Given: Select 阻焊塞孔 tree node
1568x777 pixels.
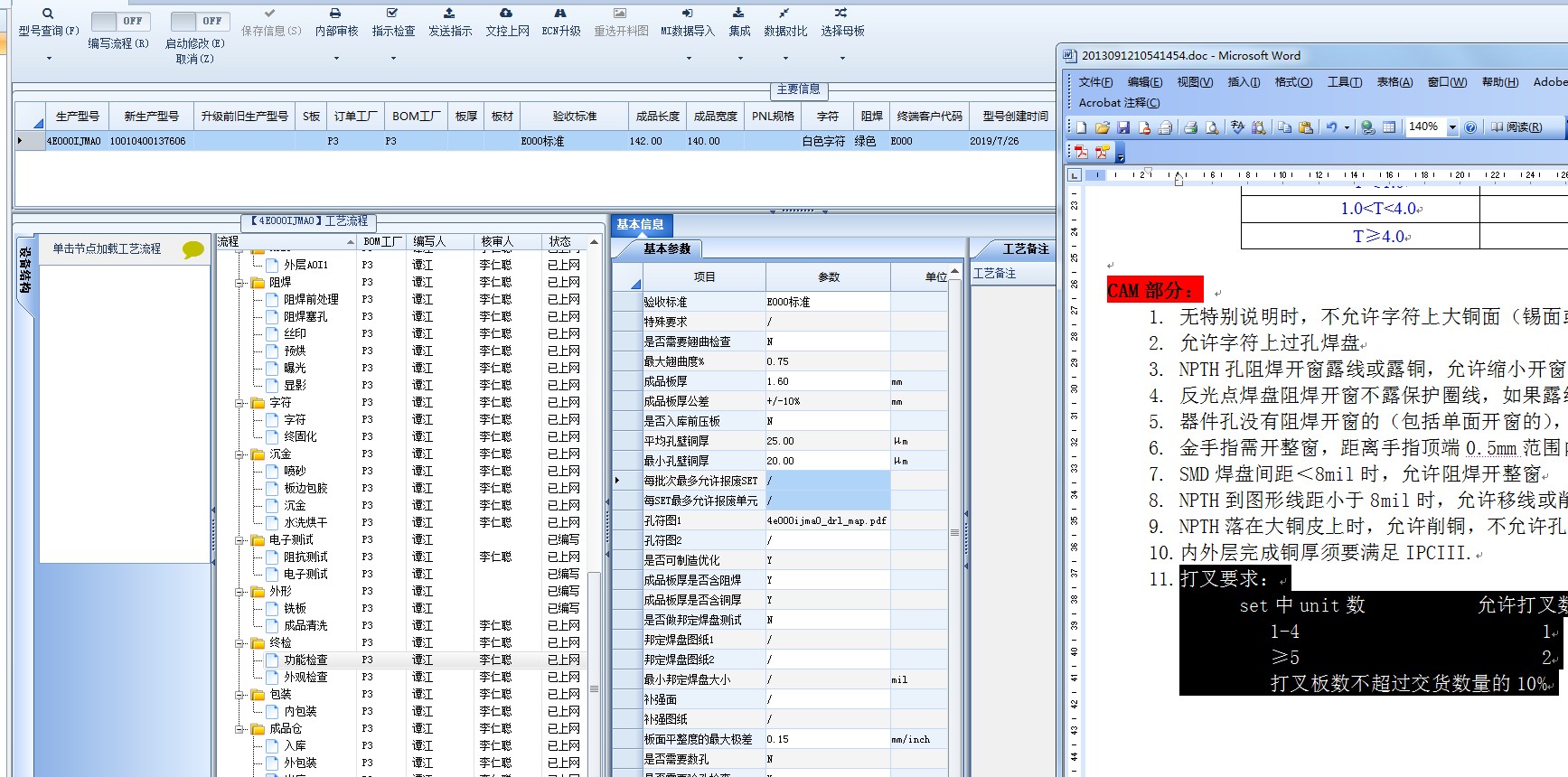Looking at the screenshot, I should click(x=305, y=317).
